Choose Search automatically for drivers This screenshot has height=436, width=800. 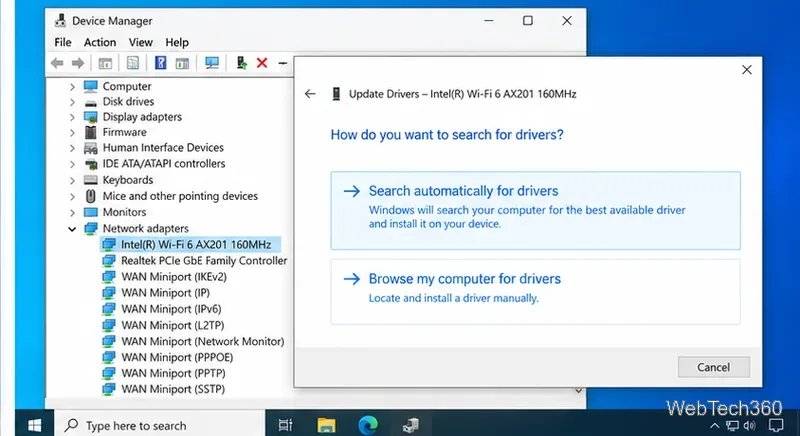535,211
